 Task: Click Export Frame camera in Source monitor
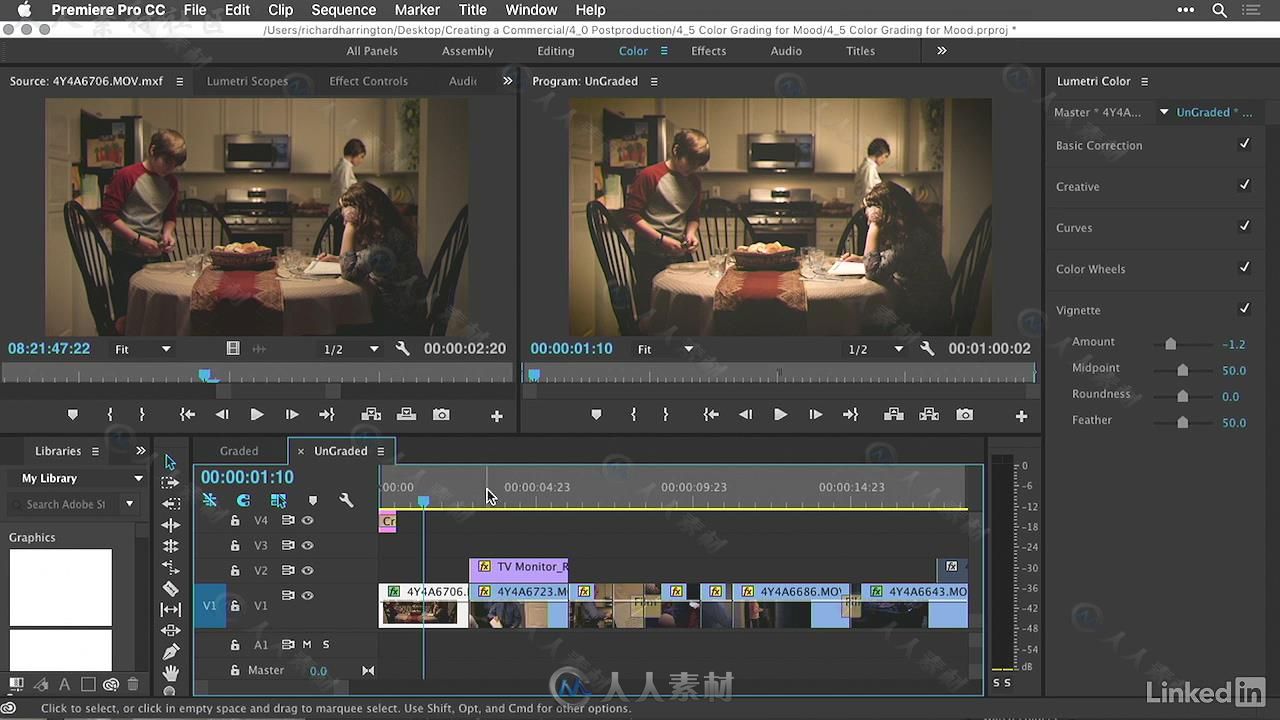coord(441,415)
